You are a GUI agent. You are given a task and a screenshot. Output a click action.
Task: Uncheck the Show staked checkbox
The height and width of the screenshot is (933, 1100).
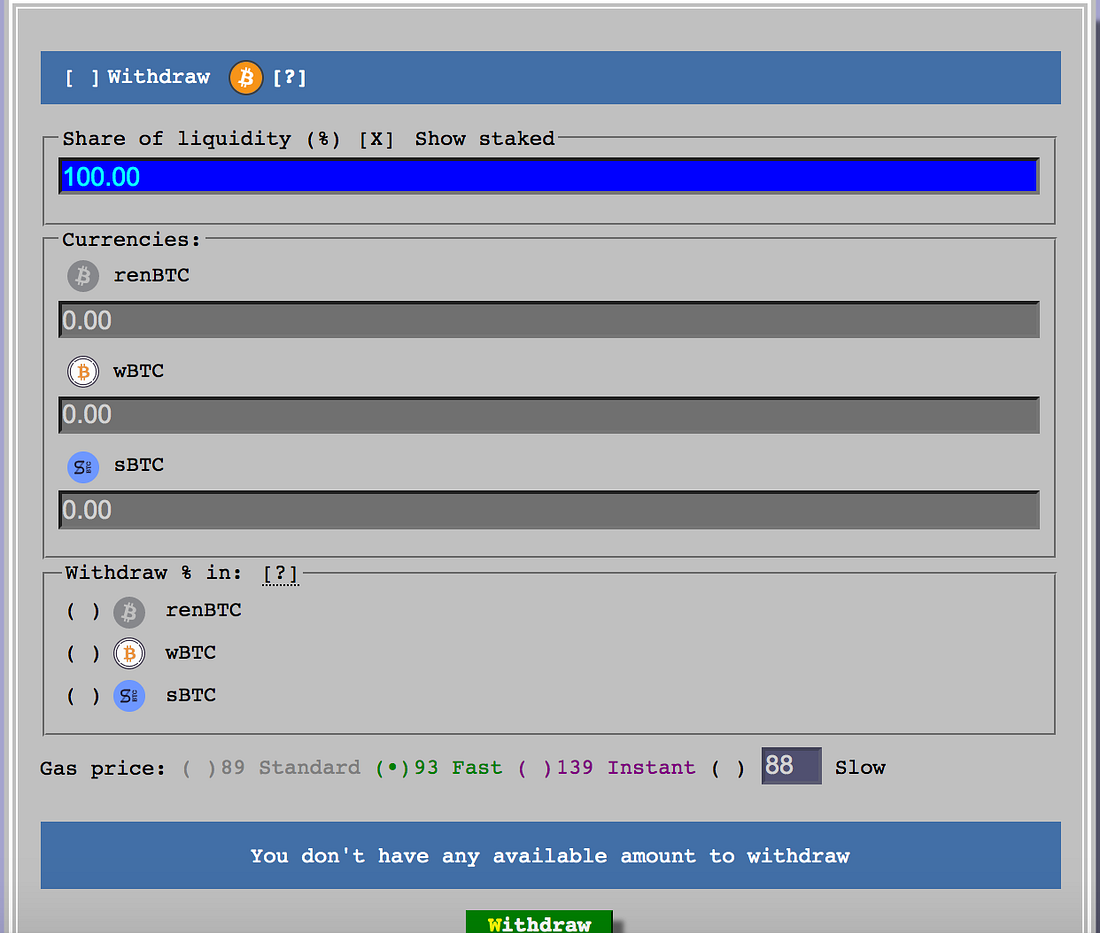pyautogui.click(x=376, y=139)
